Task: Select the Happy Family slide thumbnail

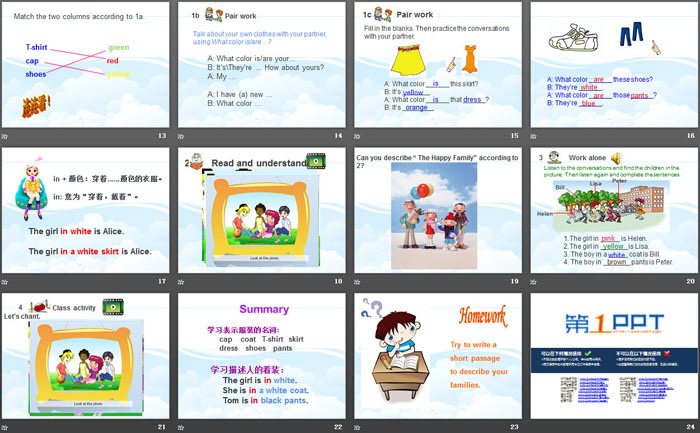Action: pos(438,210)
